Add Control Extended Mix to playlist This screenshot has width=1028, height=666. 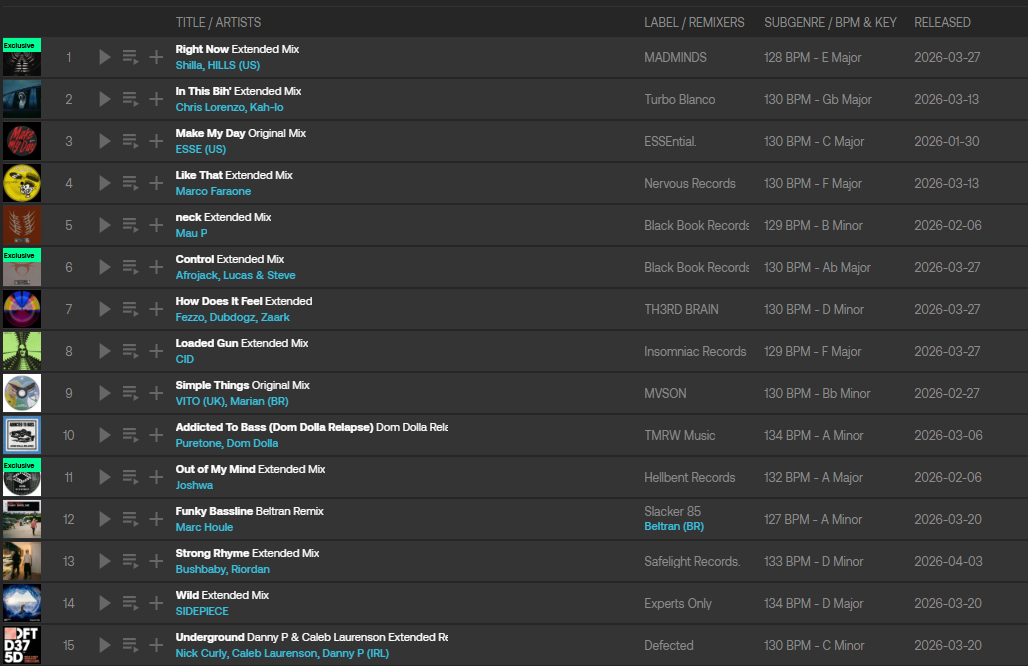(156, 267)
